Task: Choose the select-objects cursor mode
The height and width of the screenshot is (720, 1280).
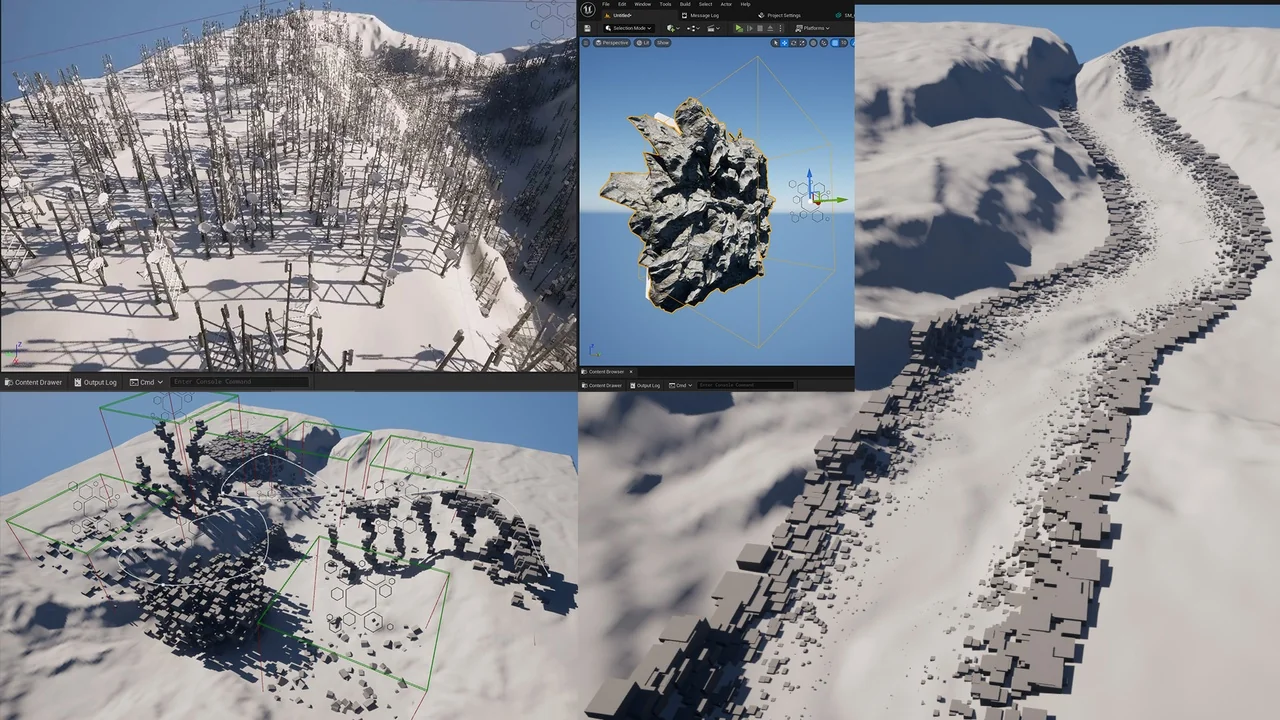Action: click(775, 43)
